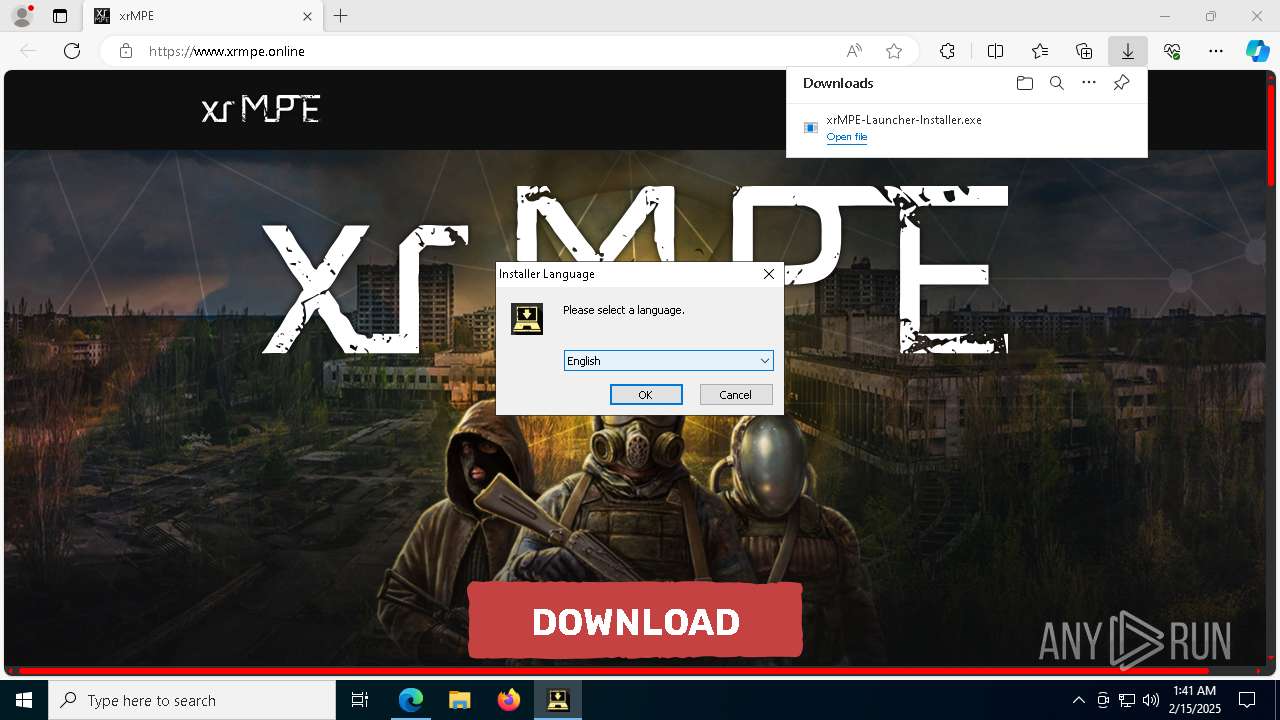Open Read aloud icon in address bar
The width and height of the screenshot is (1280, 720).
click(x=854, y=51)
